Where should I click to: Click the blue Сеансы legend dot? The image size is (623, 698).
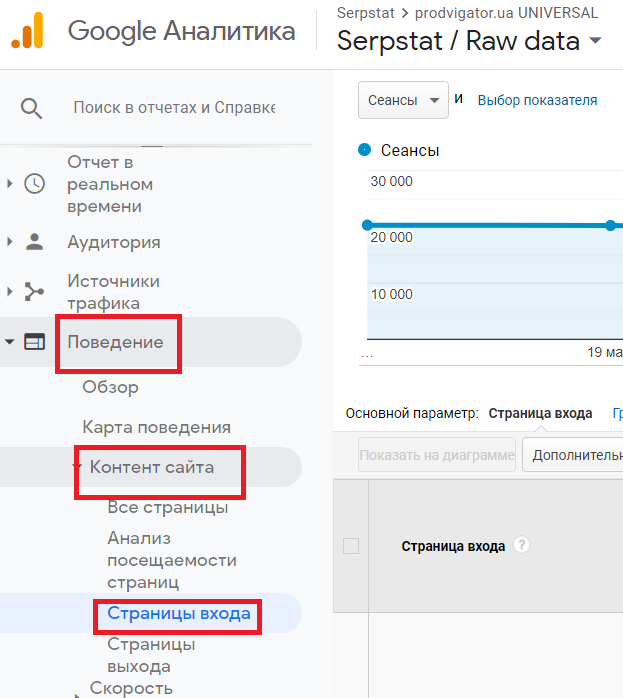(x=364, y=150)
